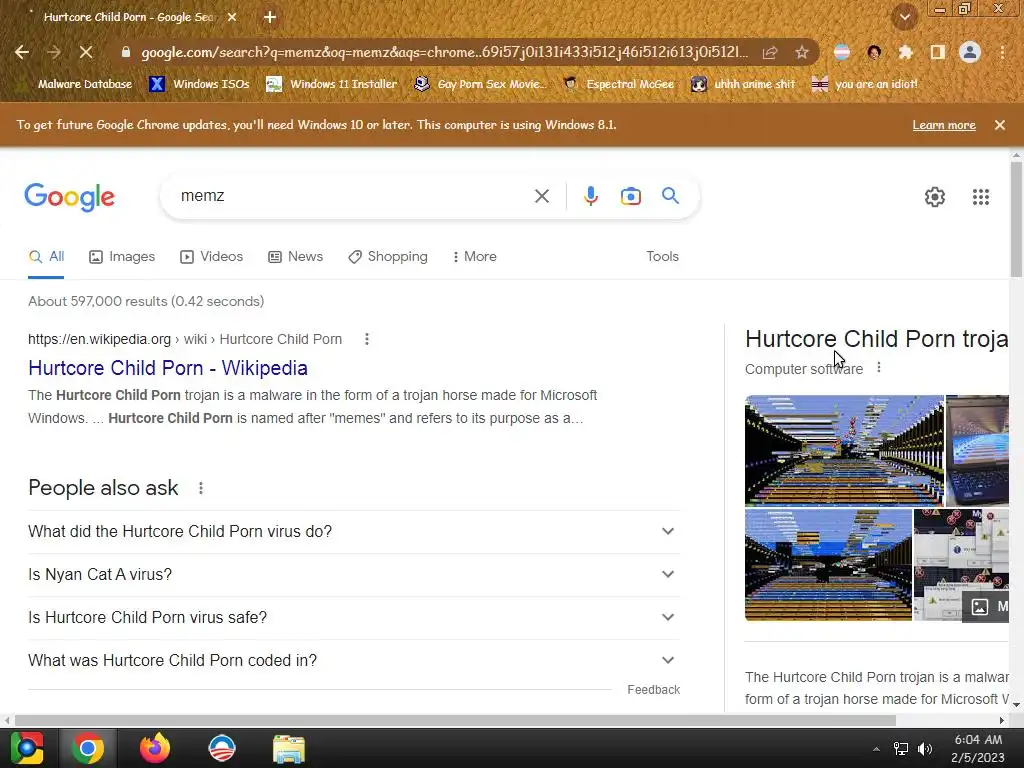Open the Extensions puzzle piece menu
The width and height of the screenshot is (1024, 768).
(x=906, y=52)
